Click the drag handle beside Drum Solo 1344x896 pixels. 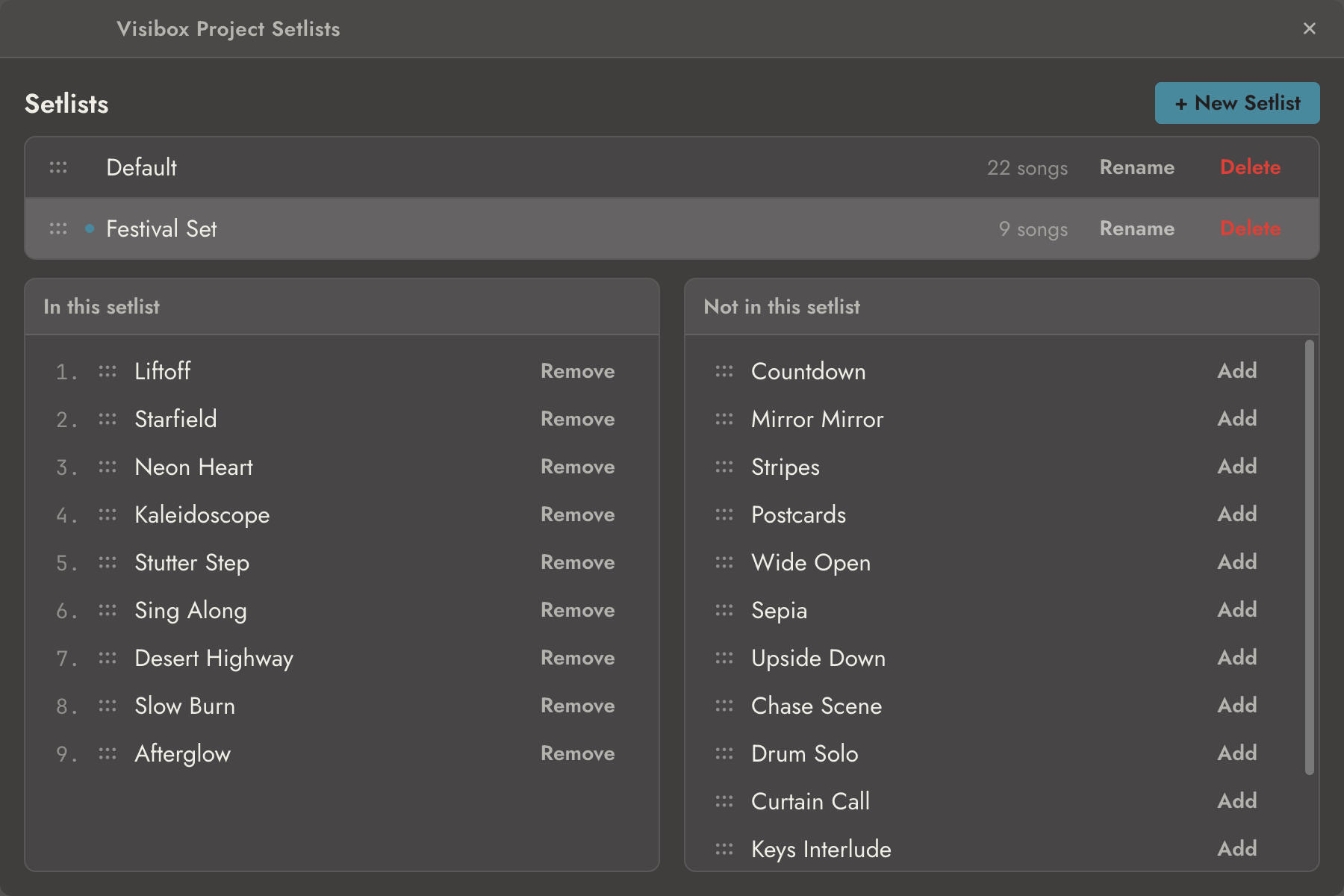tap(724, 753)
